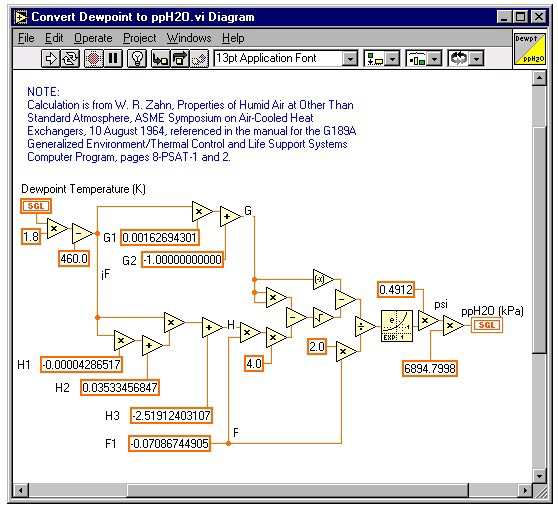
Task: Open the Reorder dropdown
Action: click(x=465, y=58)
